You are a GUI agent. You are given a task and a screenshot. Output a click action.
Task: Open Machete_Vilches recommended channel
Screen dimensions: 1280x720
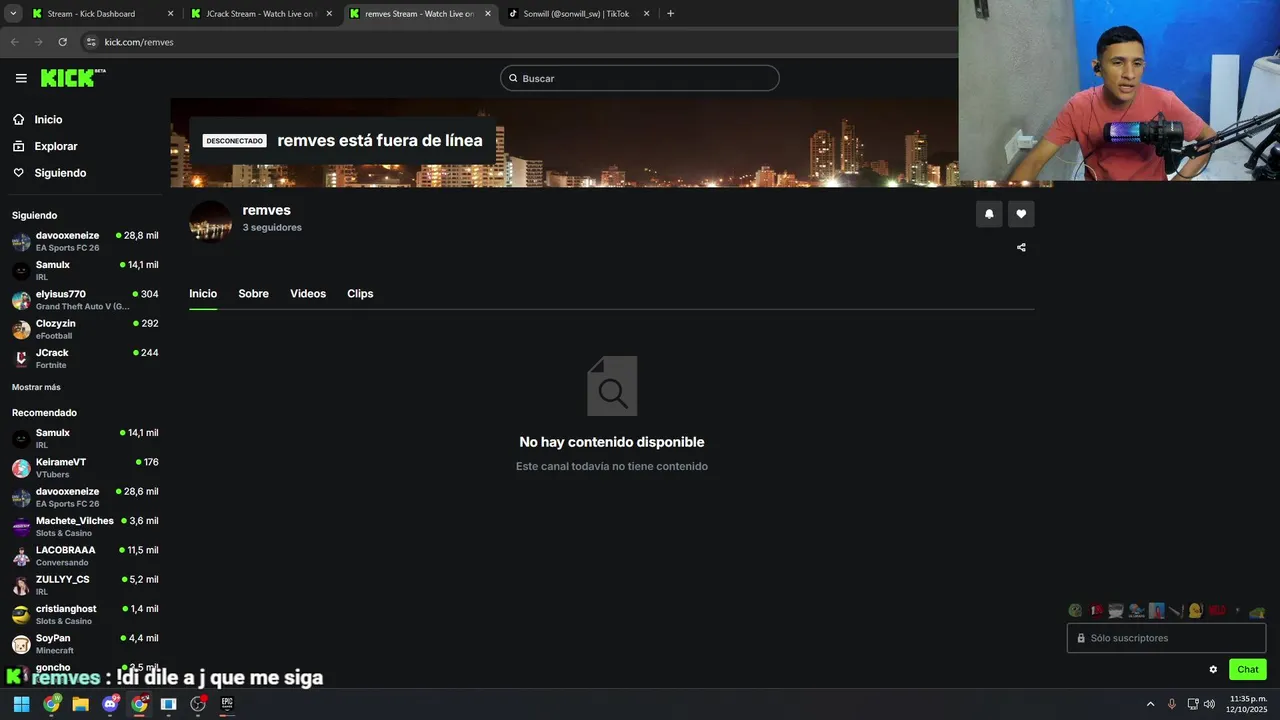pos(85,526)
